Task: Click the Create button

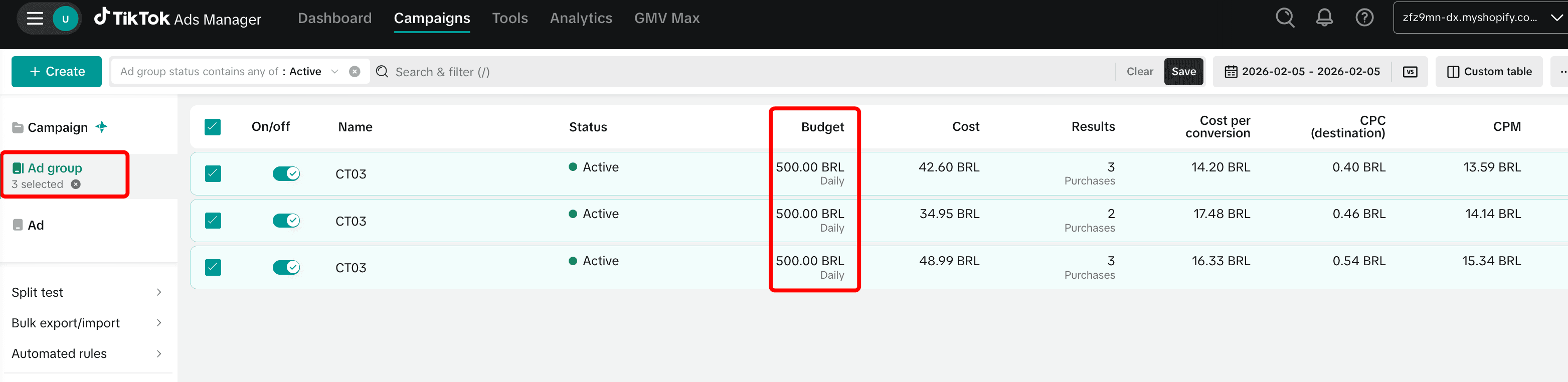Action: pos(57,72)
